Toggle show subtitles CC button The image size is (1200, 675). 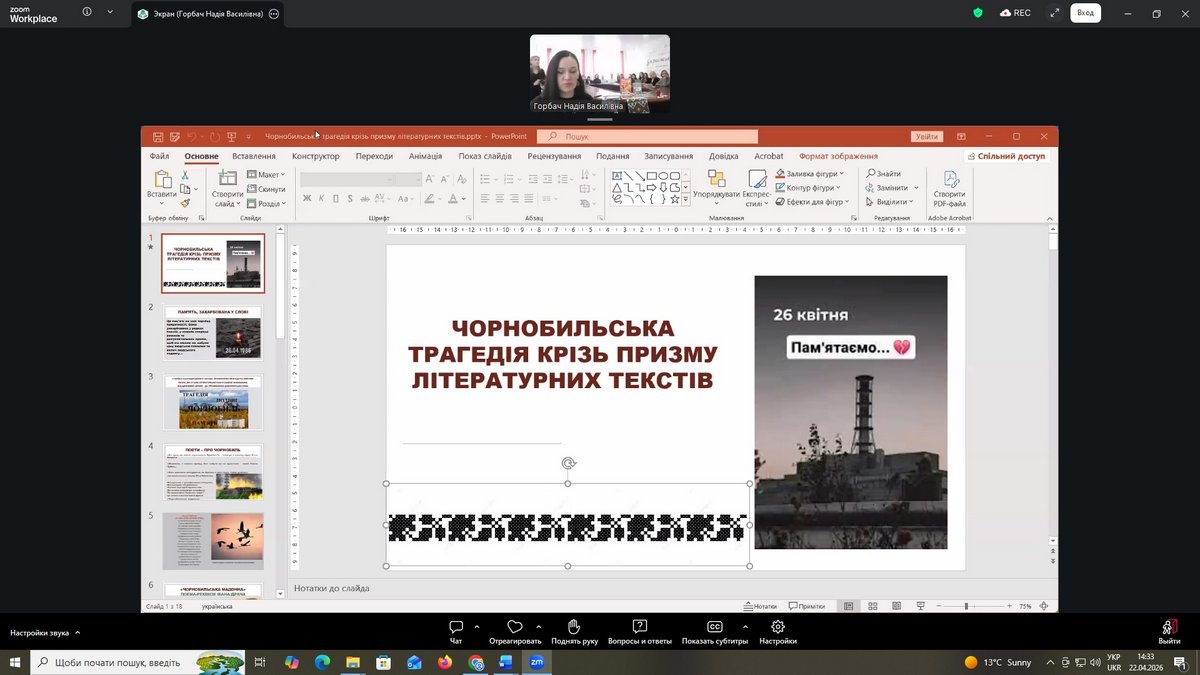point(714,627)
